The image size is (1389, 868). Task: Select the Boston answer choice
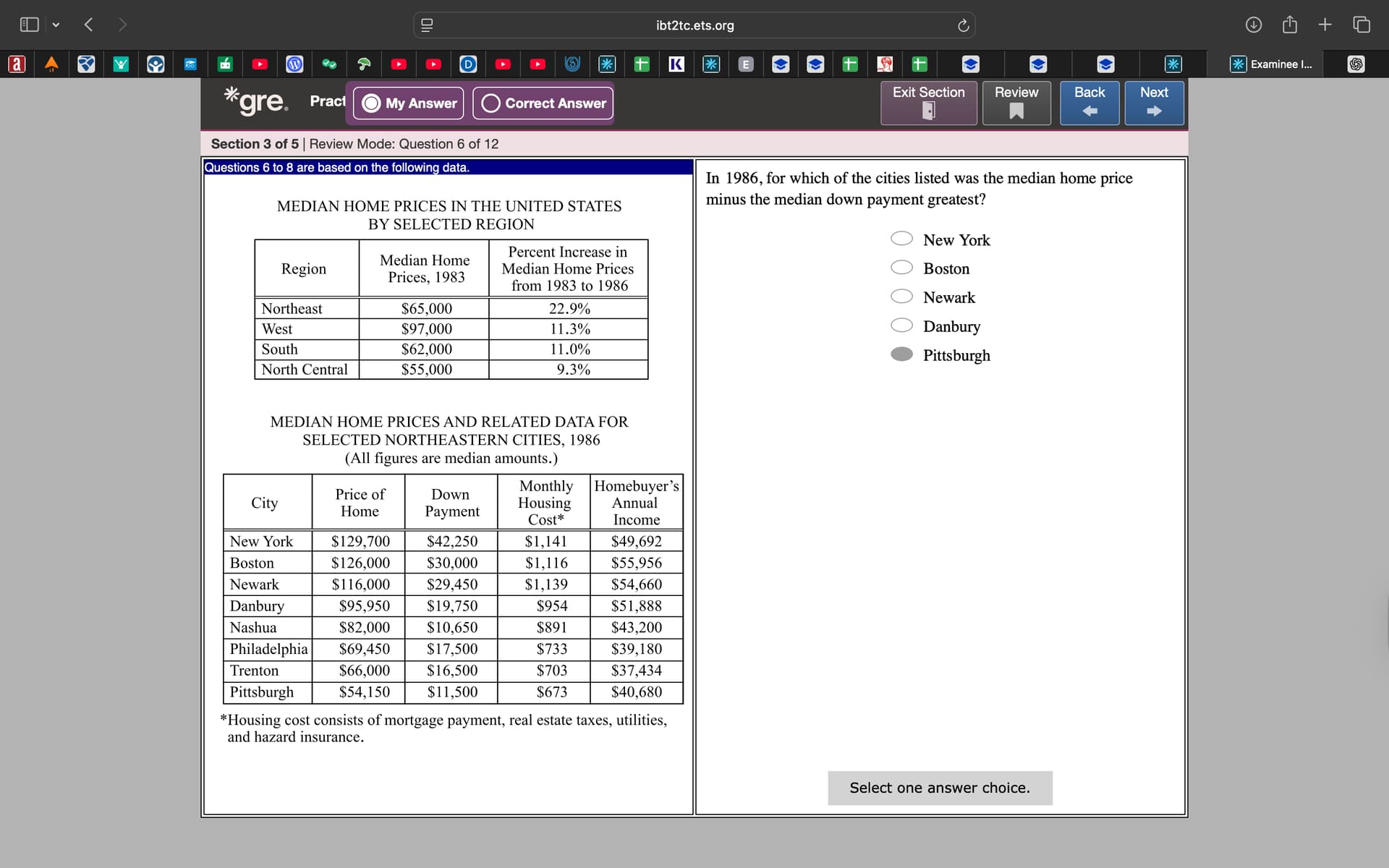coord(901,268)
